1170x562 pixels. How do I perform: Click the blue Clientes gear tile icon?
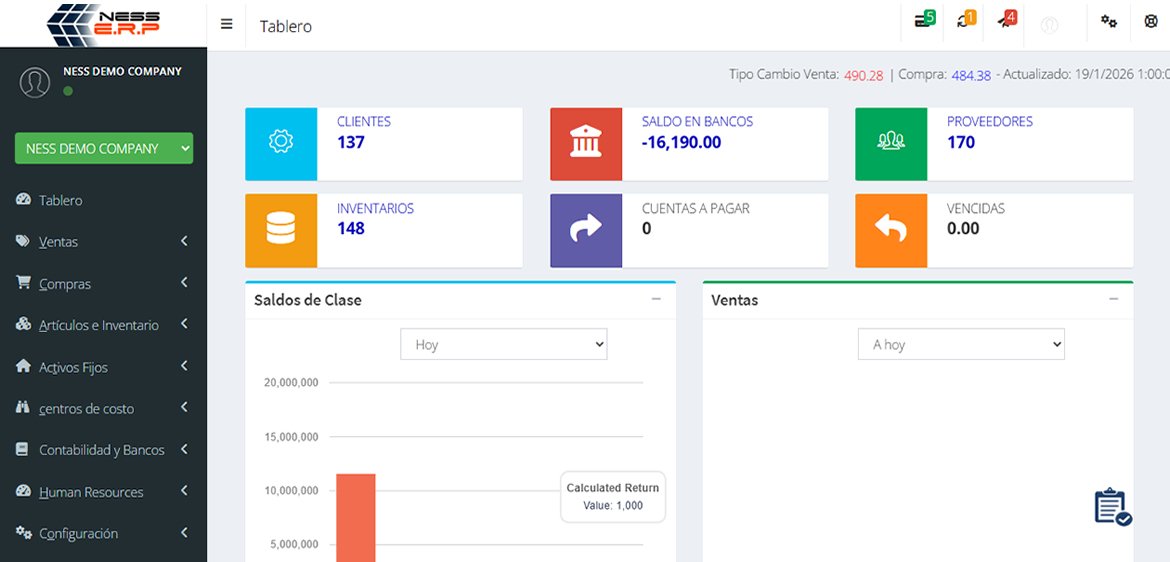[281, 142]
